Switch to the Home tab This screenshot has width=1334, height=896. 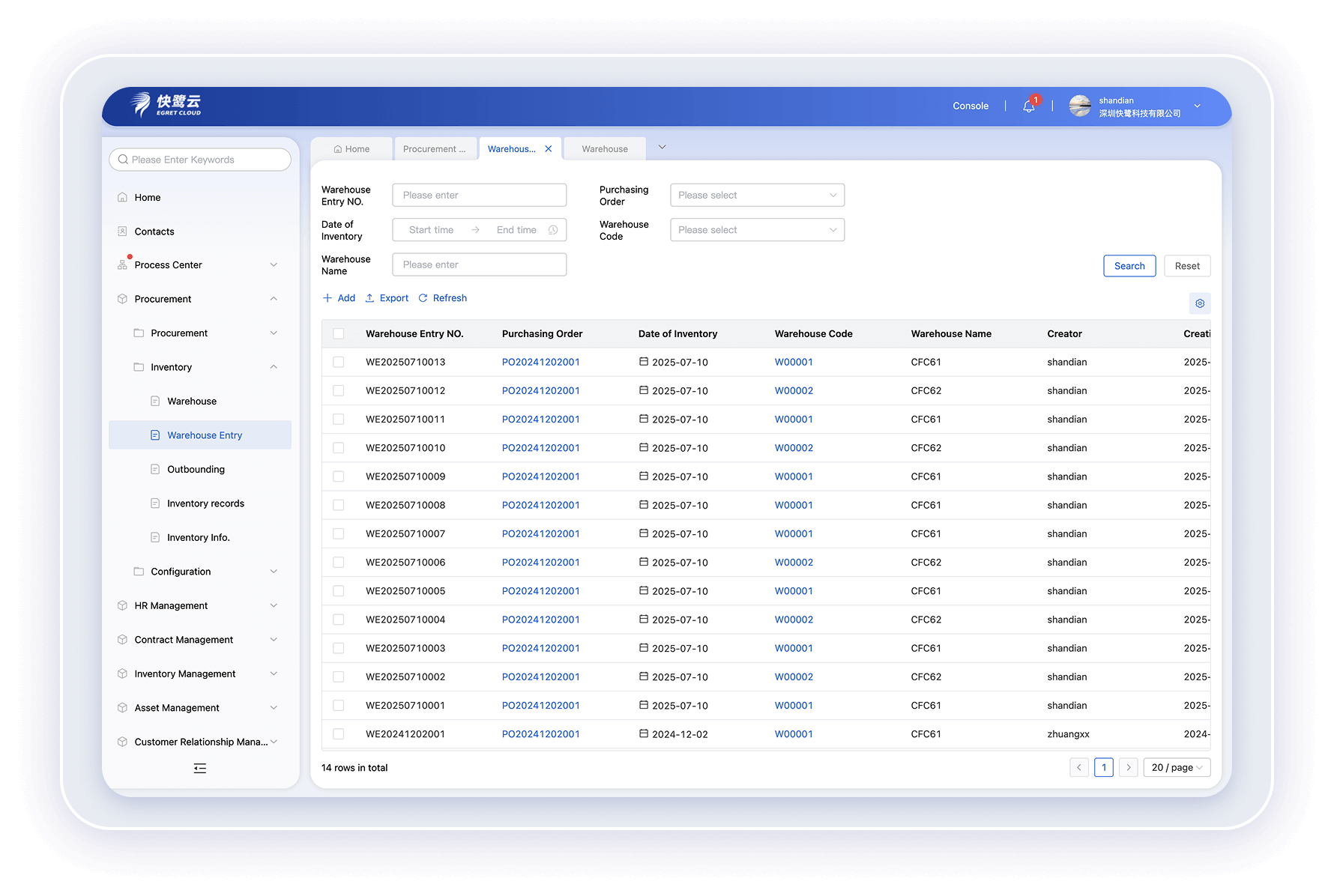(x=351, y=148)
